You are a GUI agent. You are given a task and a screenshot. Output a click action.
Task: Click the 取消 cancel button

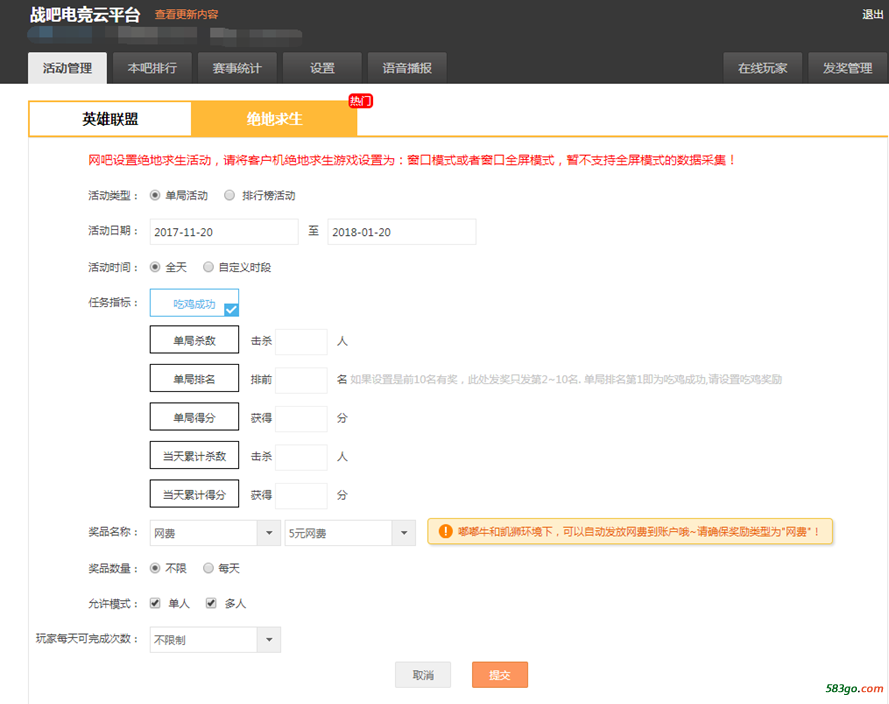[x=423, y=675]
